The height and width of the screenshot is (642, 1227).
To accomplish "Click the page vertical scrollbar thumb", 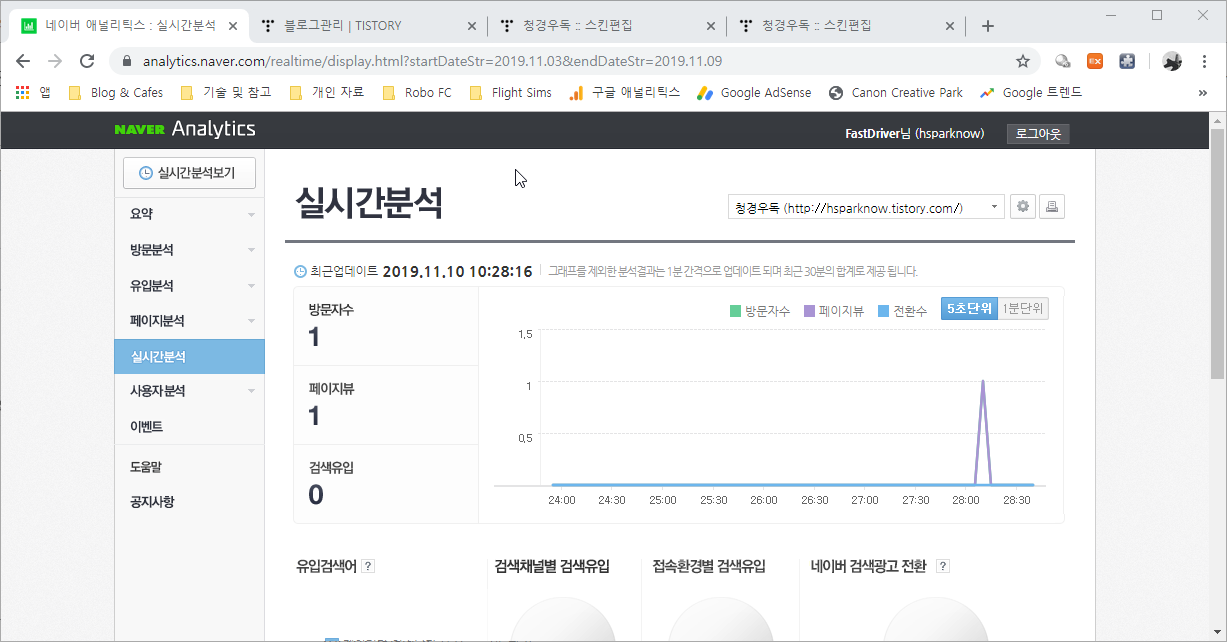I will click(1217, 253).
